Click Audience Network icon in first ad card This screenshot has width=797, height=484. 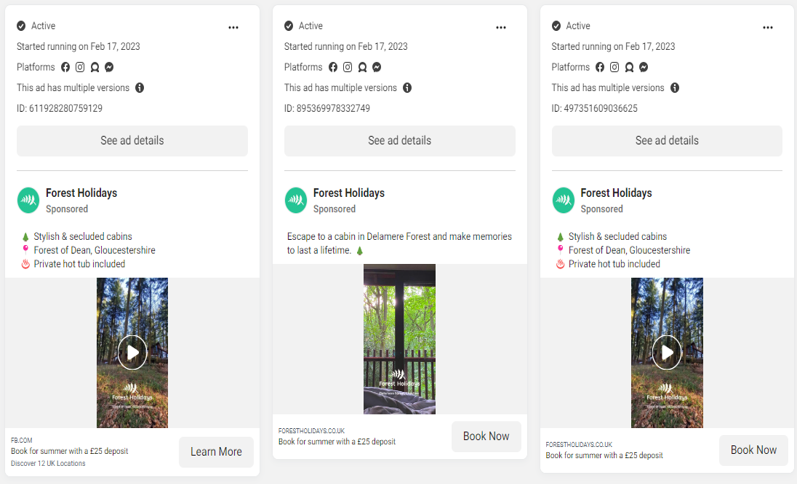[95, 67]
